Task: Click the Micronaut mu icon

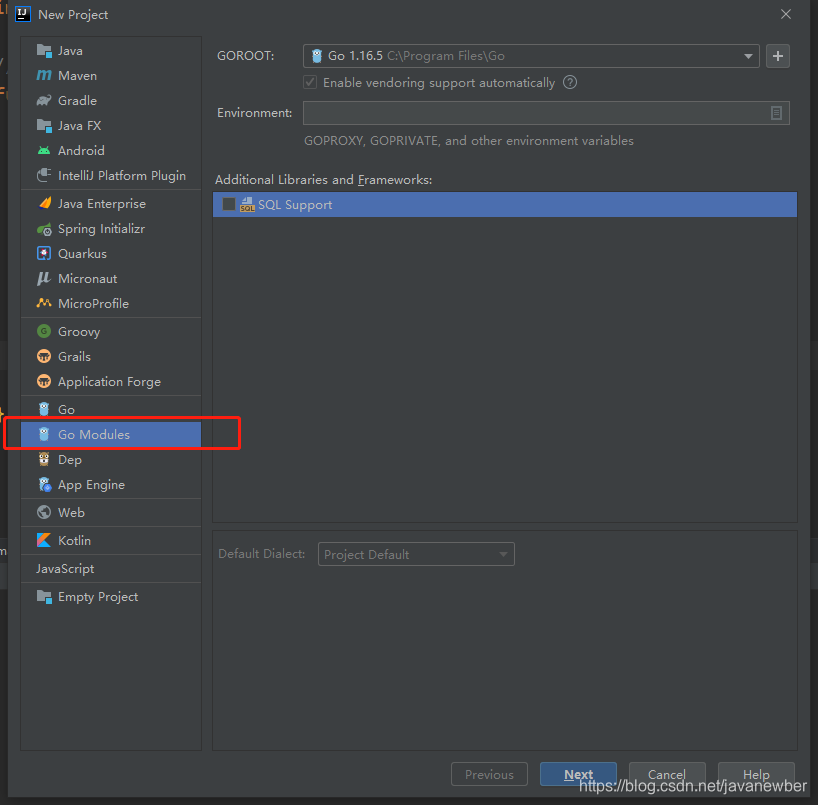Action: tap(44, 279)
